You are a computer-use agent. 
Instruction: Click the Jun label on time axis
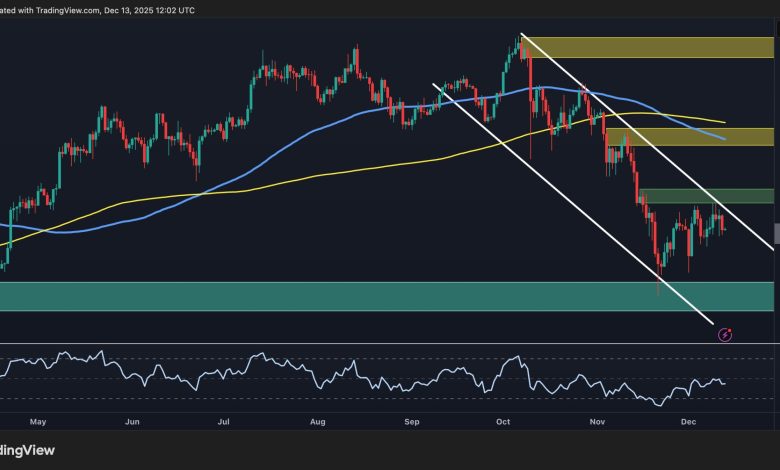click(x=131, y=422)
